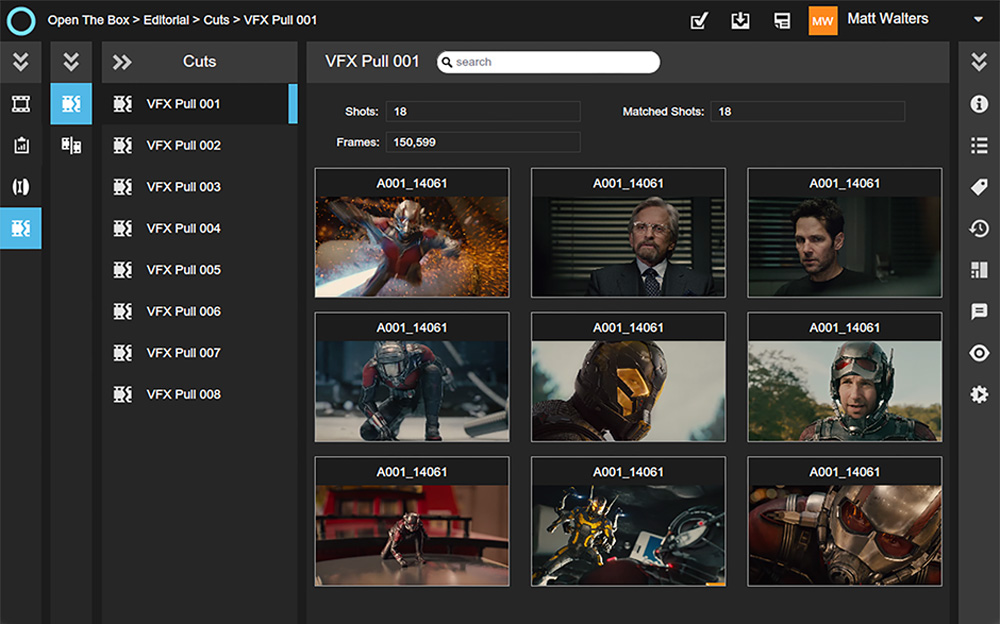Expand the right sidebar double chevron
Viewport: 1000px width, 624px height.
pyautogui.click(x=979, y=62)
